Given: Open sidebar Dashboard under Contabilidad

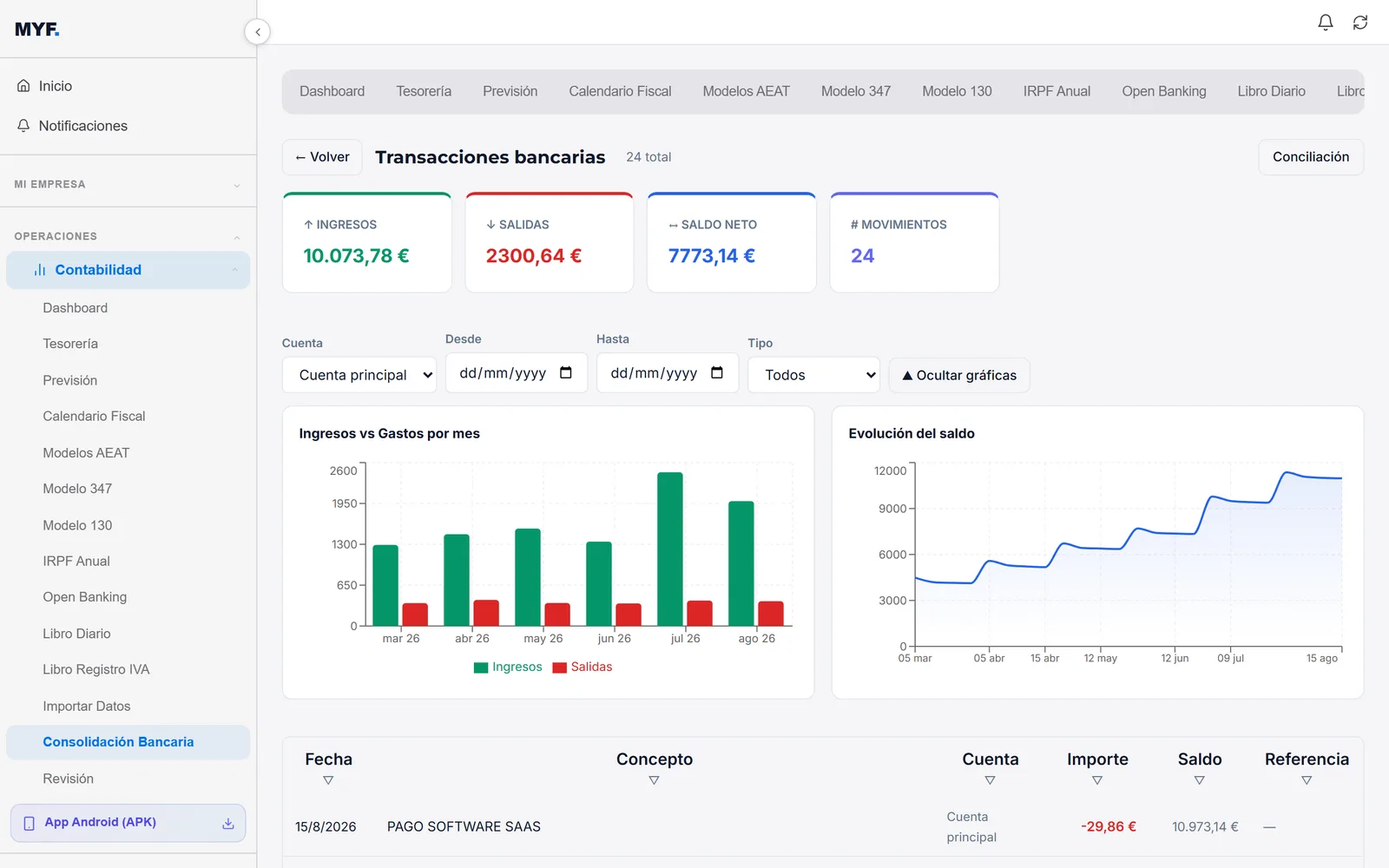Looking at the screenshot, I should (128, 308).
